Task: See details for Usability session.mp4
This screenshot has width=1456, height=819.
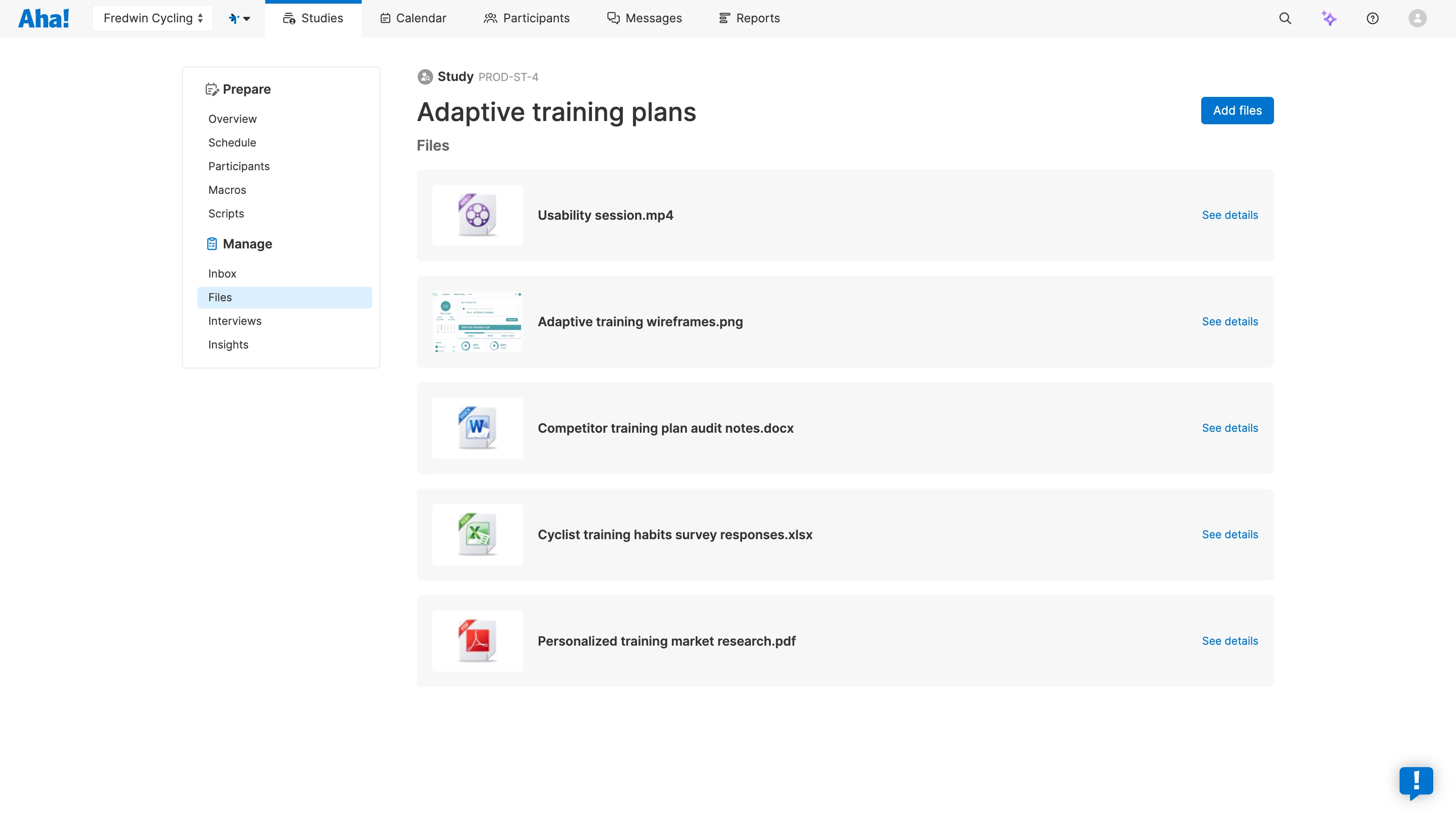Action: click(1229, 215)
